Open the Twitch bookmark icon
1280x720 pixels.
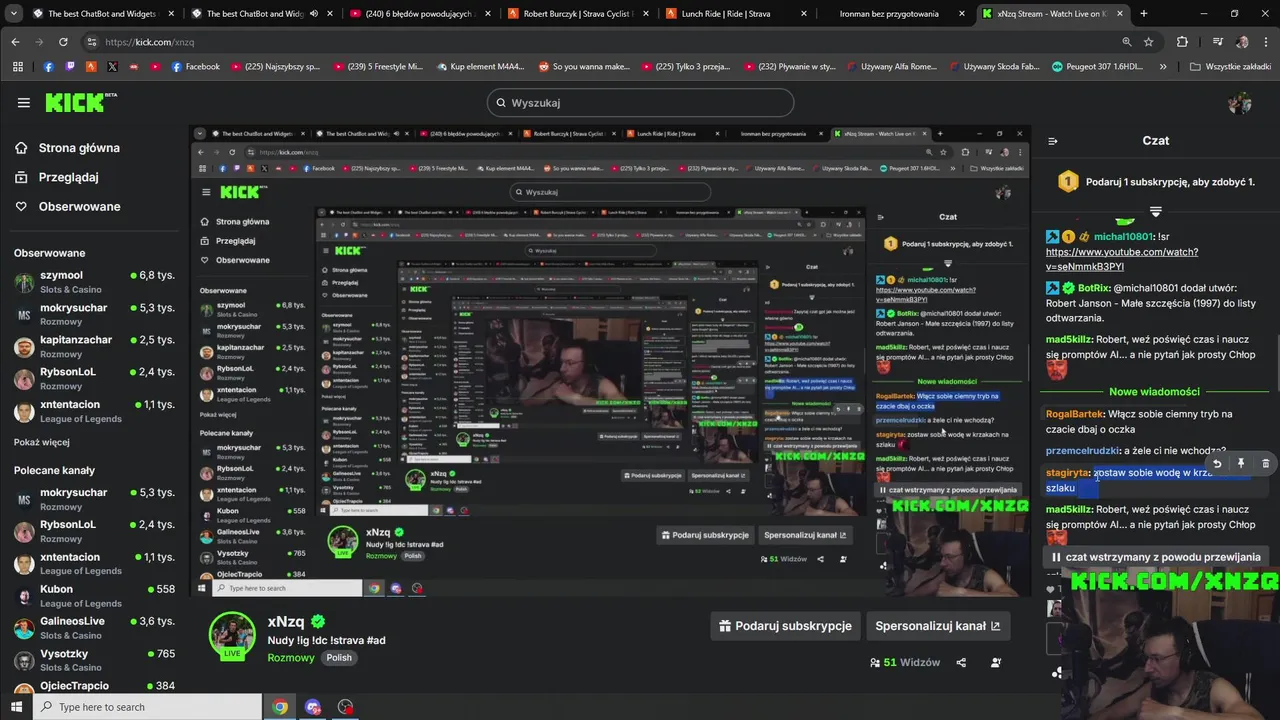(70, 67)
